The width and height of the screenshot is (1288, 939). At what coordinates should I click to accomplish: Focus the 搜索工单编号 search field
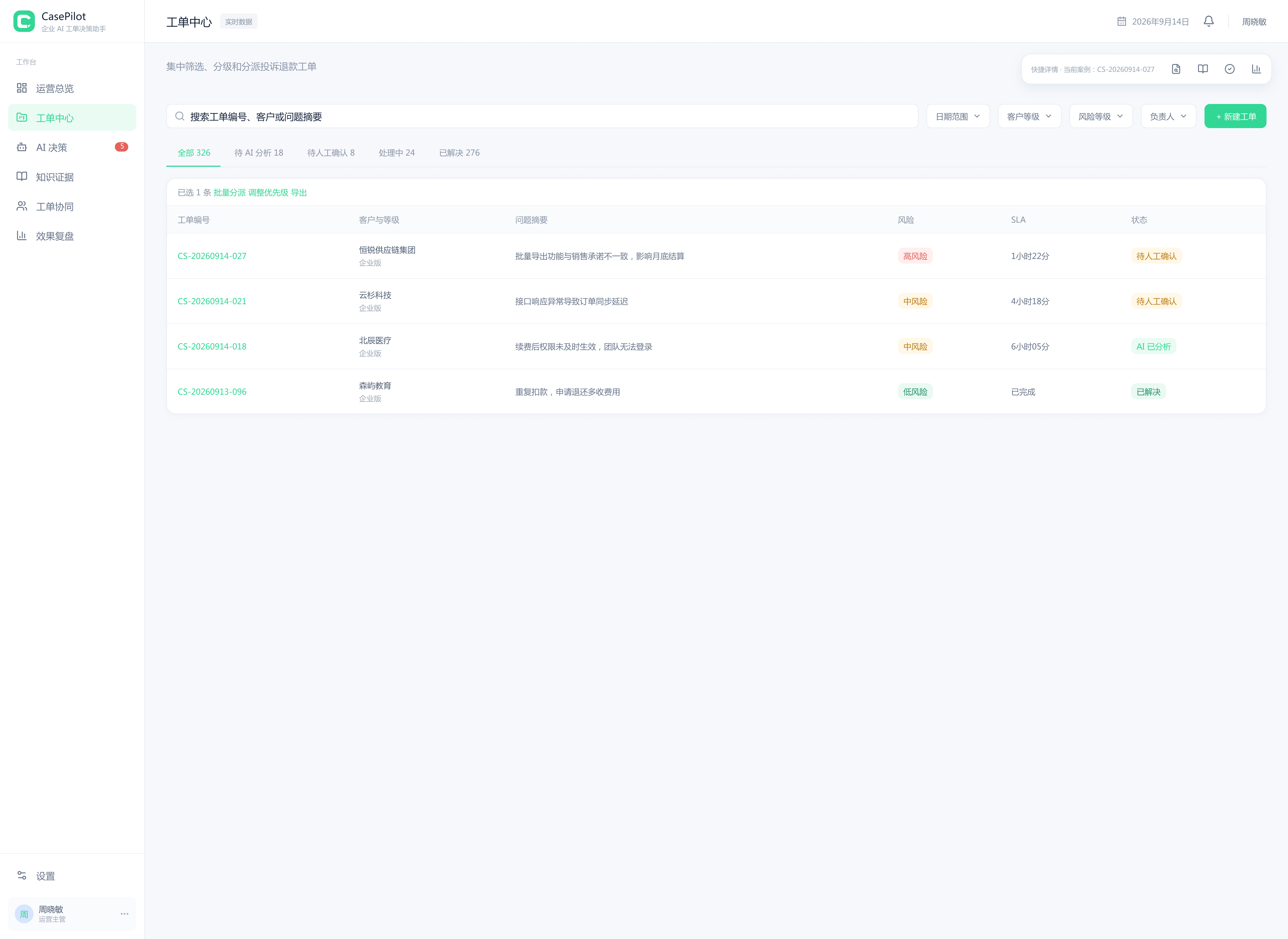tap(542, 116)
